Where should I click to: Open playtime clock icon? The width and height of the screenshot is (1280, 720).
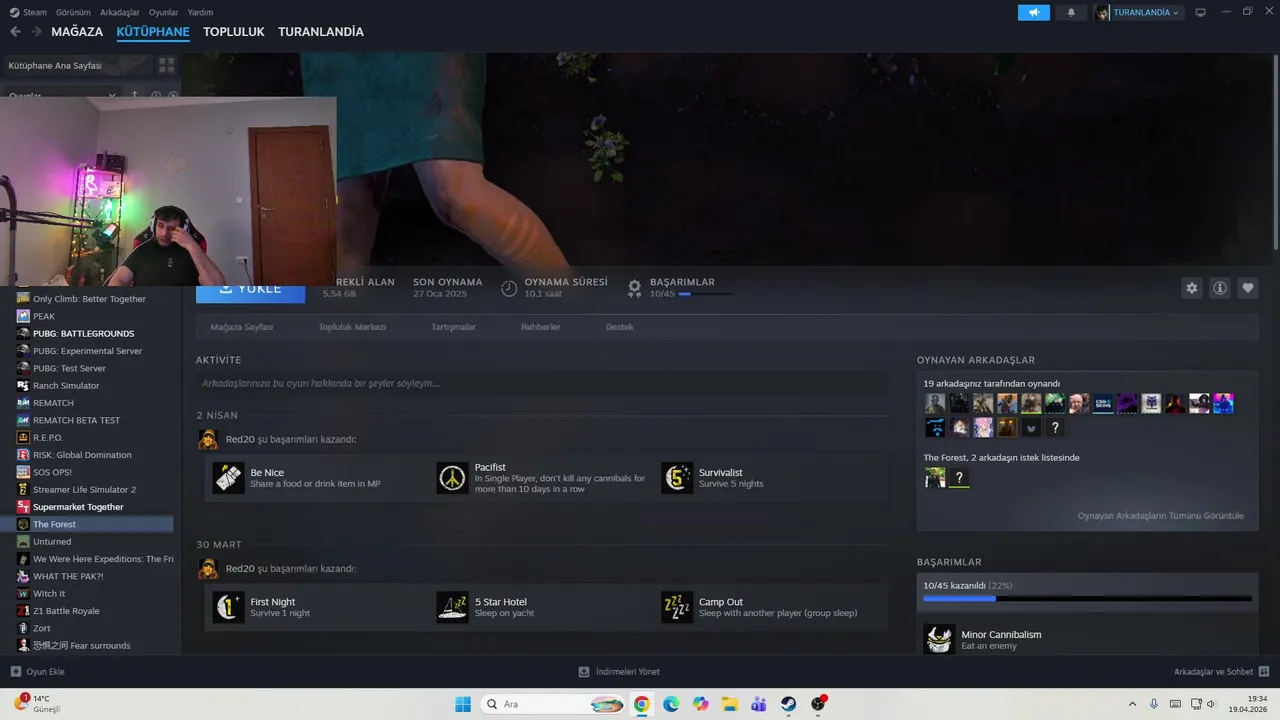point(509,288)
